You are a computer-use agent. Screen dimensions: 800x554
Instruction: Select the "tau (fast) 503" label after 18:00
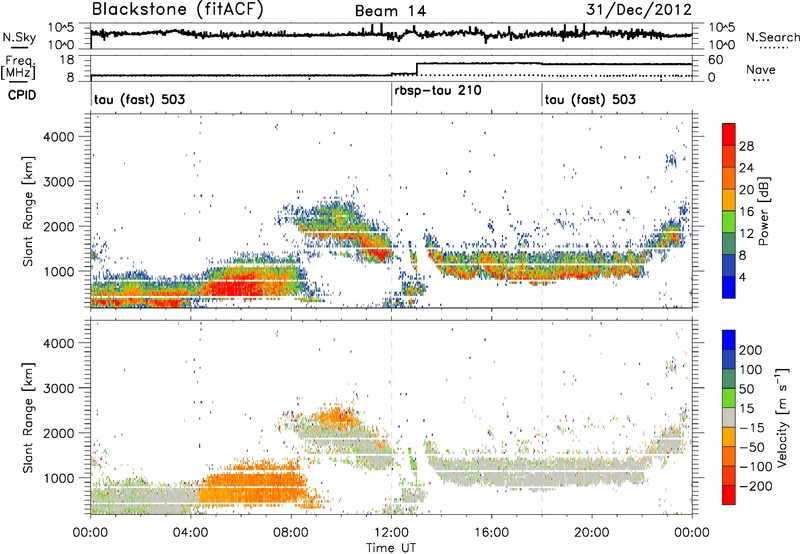tap(590, 99)
